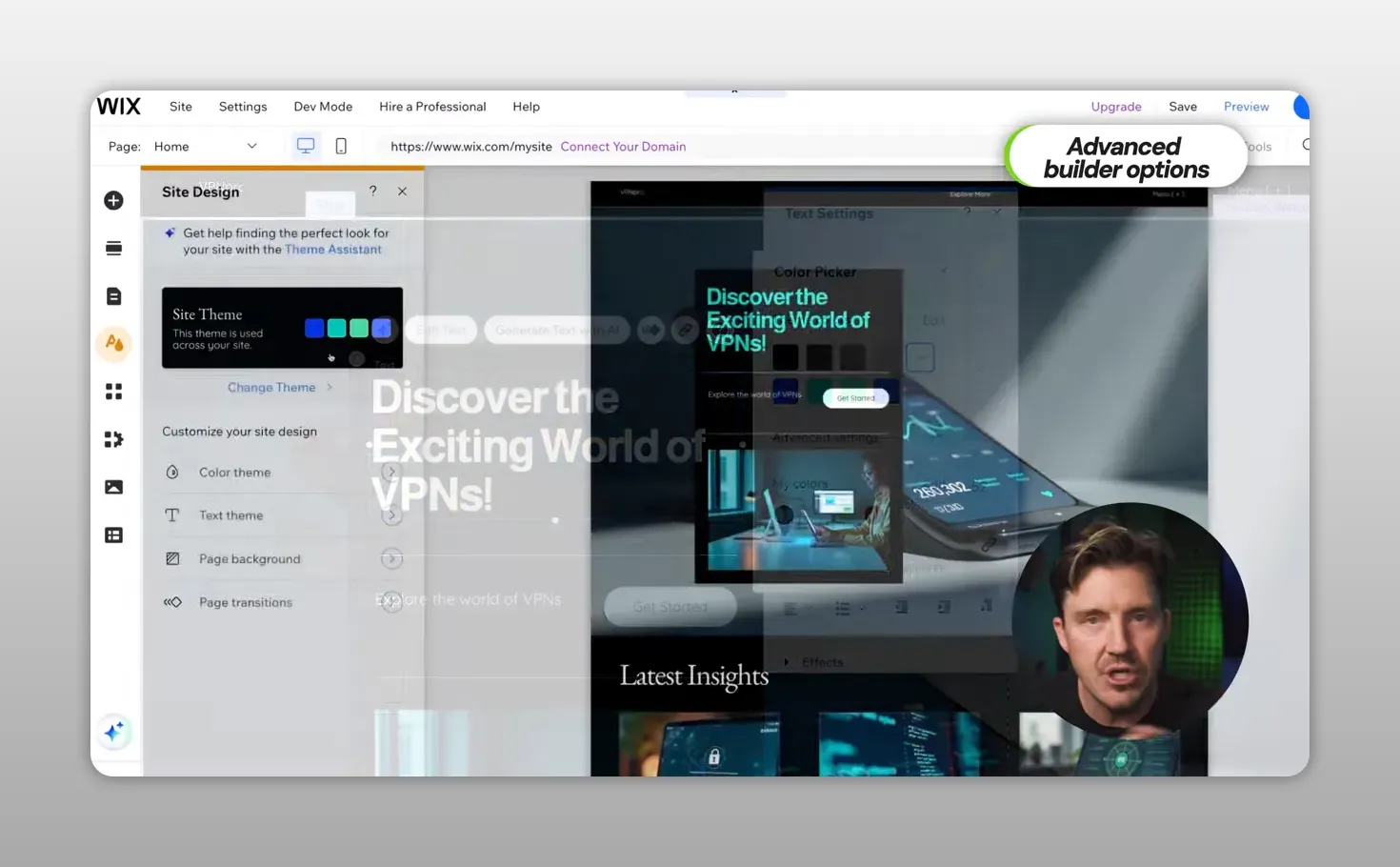Click the Connect Your Domain link
Viewport: 1400px width, 867px height.
pyautogui.click(x=623, y=147)
